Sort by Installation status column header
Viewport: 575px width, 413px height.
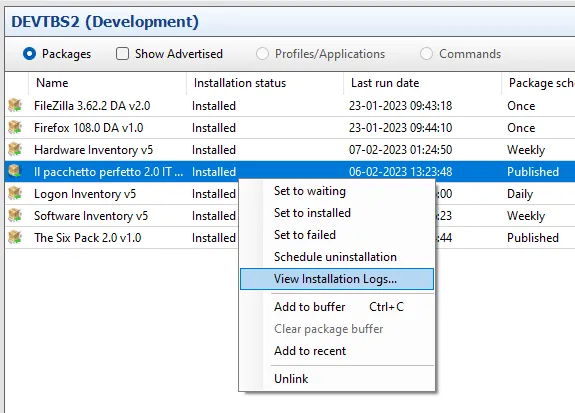(265, 83)
